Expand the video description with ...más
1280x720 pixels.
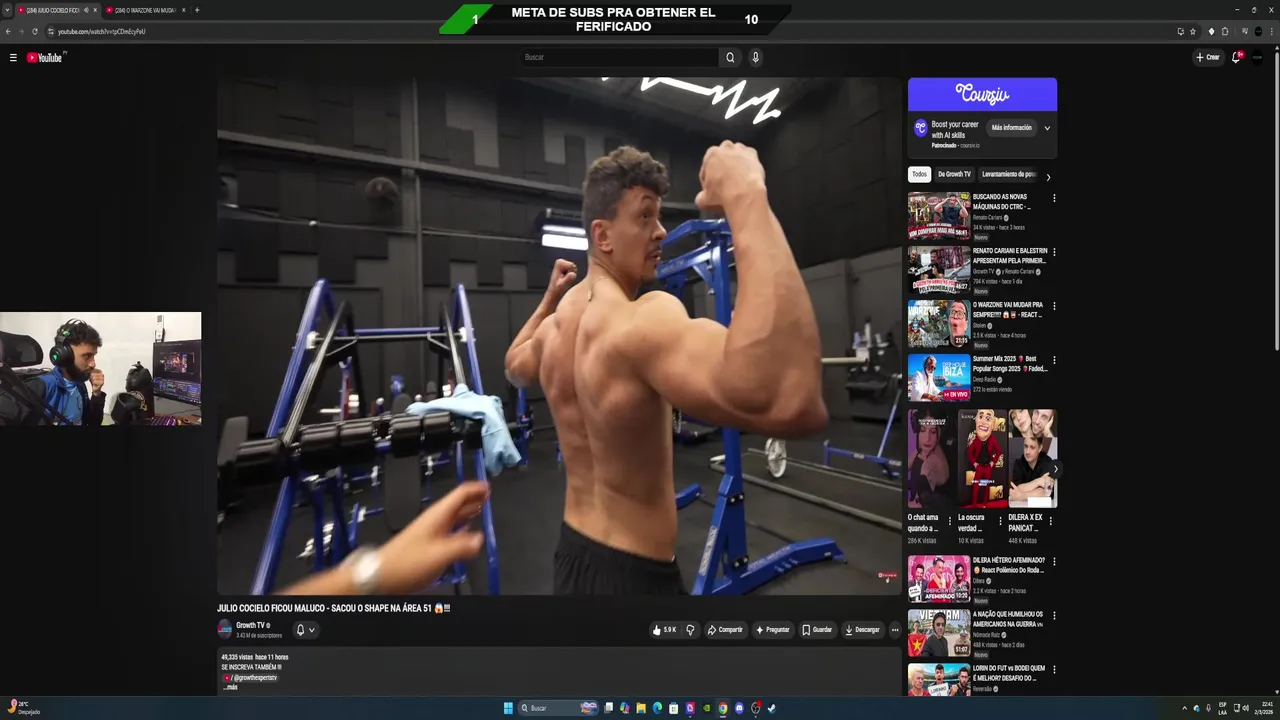[x=230, y=687]
